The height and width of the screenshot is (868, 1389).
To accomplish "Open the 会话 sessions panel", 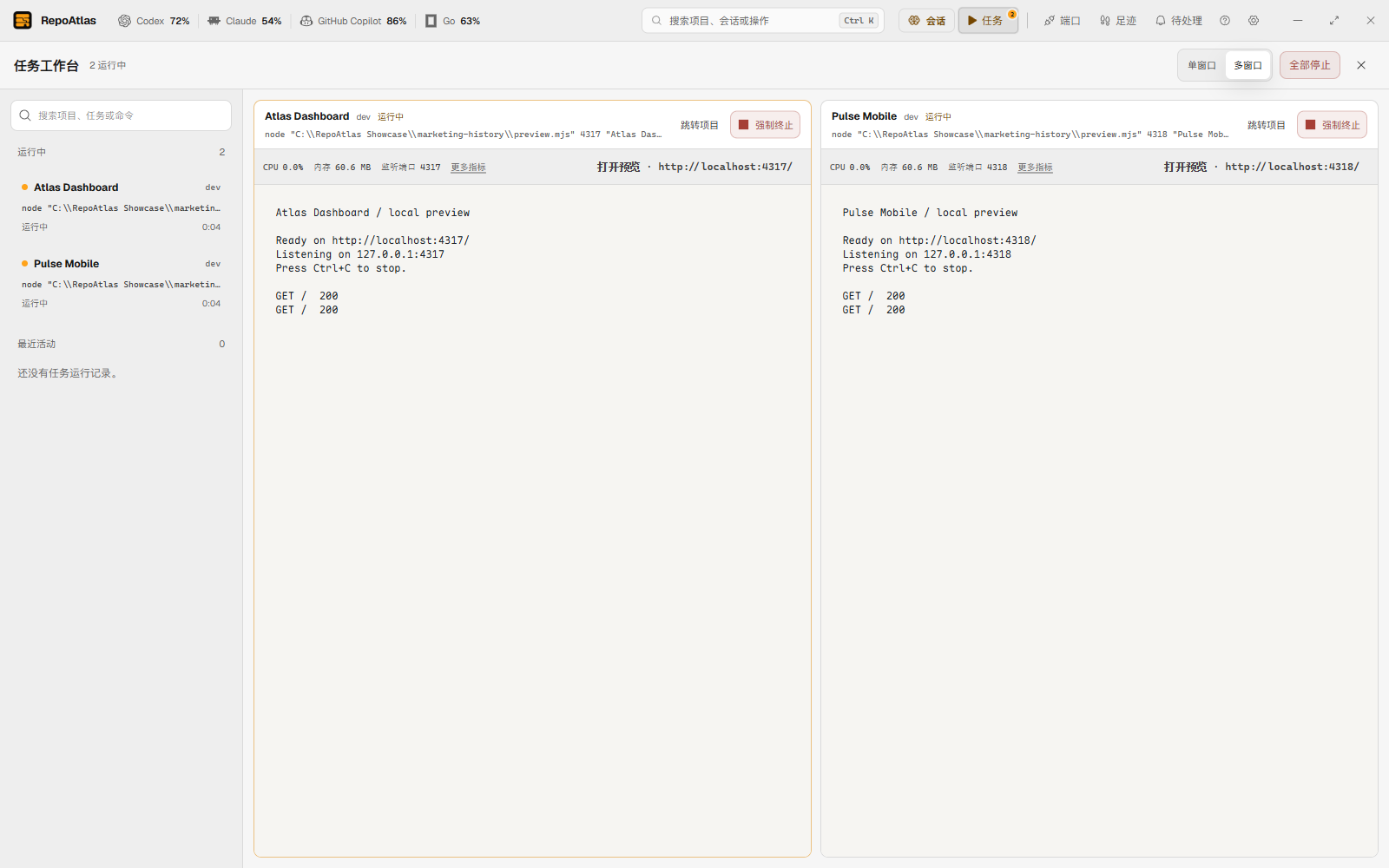I will (x=926, y=21).
